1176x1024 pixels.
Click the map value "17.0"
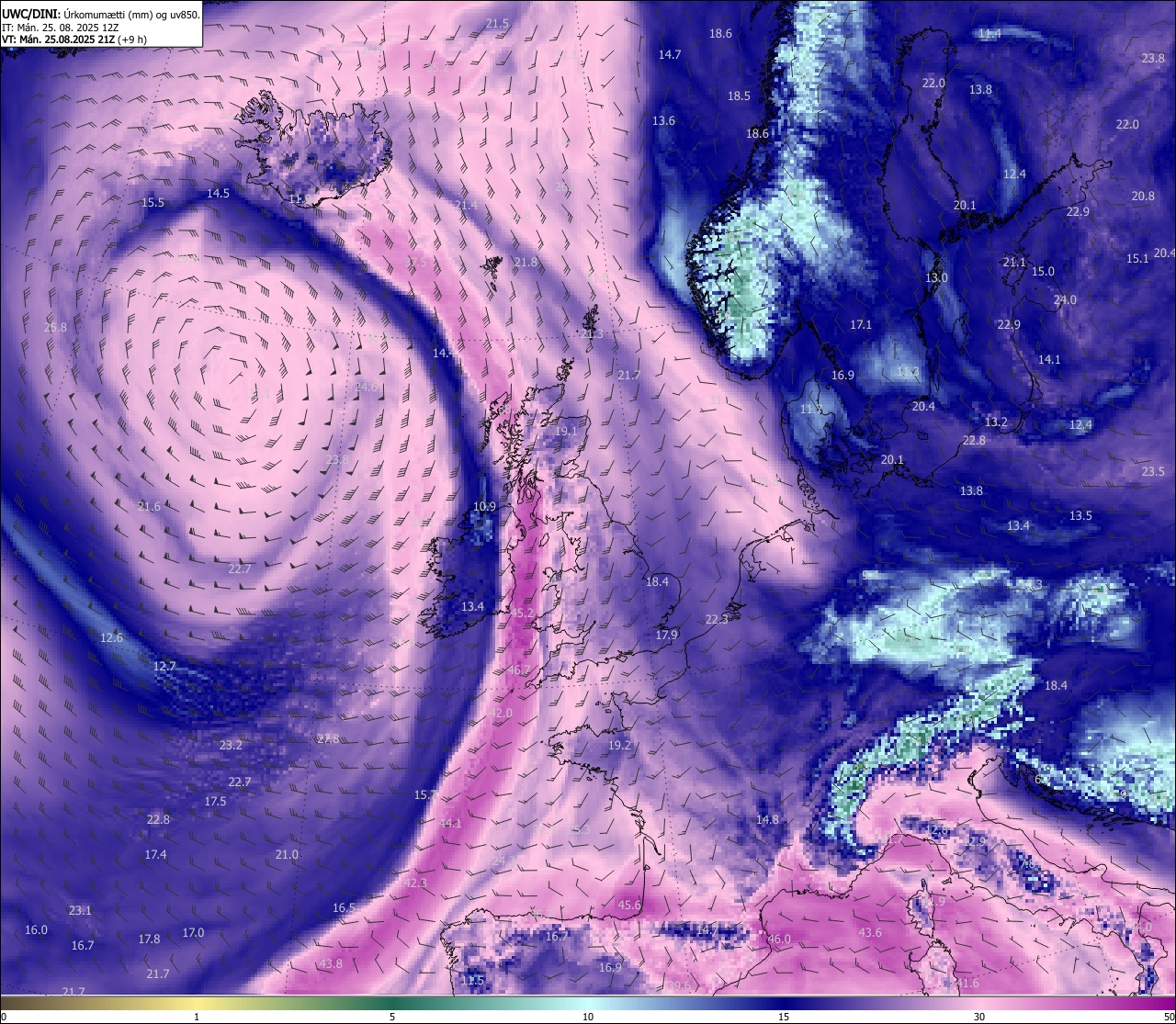pos(193,932)
